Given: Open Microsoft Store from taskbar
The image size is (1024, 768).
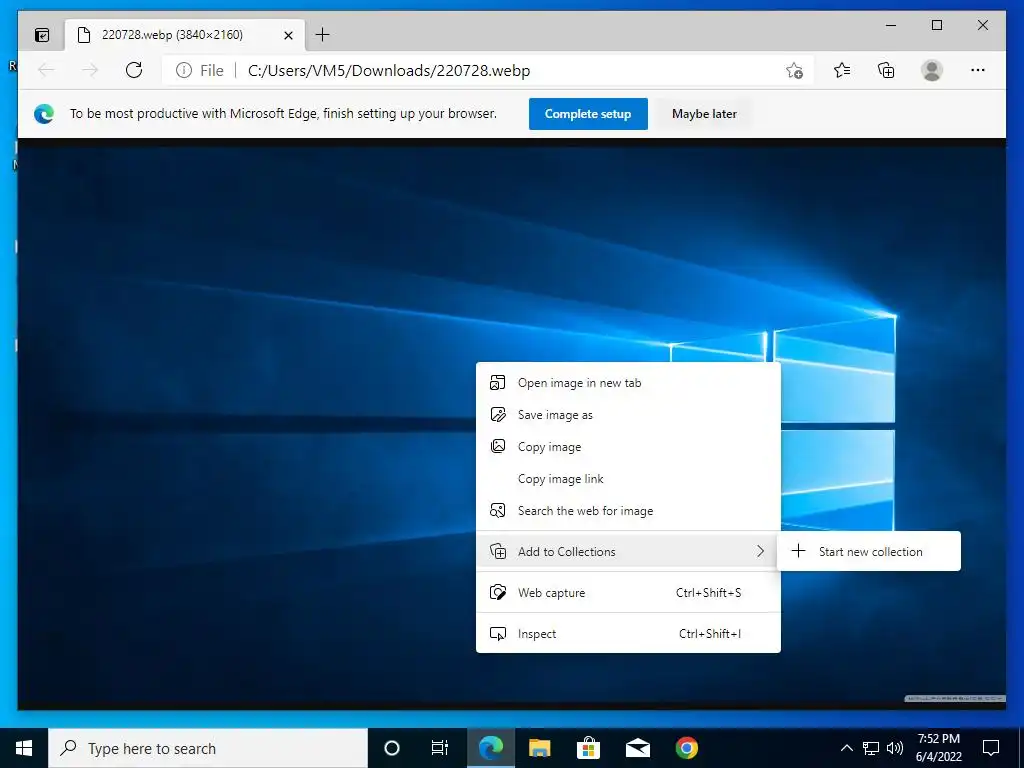Looking at the screenshot, I should [588, 748].
